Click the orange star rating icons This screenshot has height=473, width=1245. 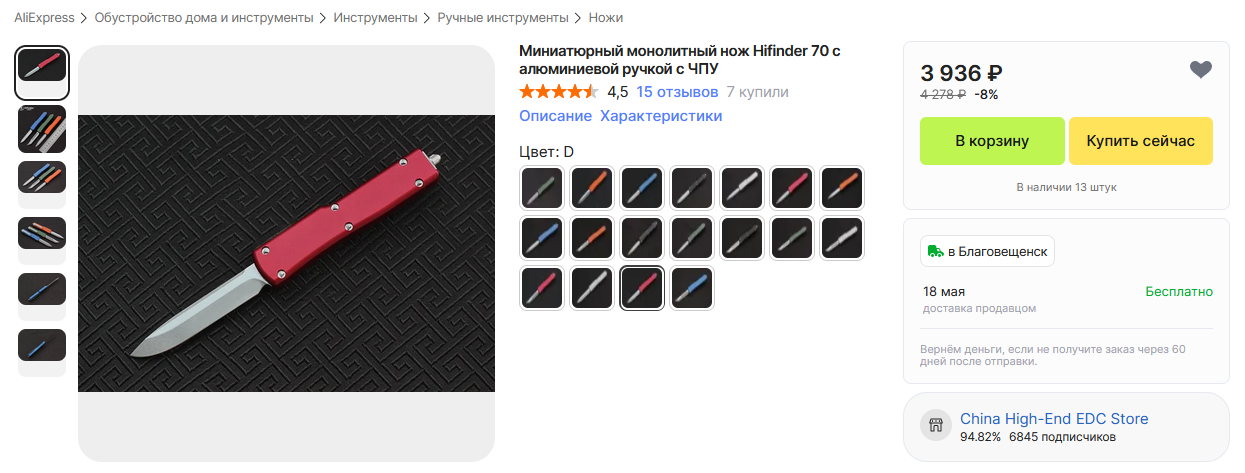(x=558, y=92)
